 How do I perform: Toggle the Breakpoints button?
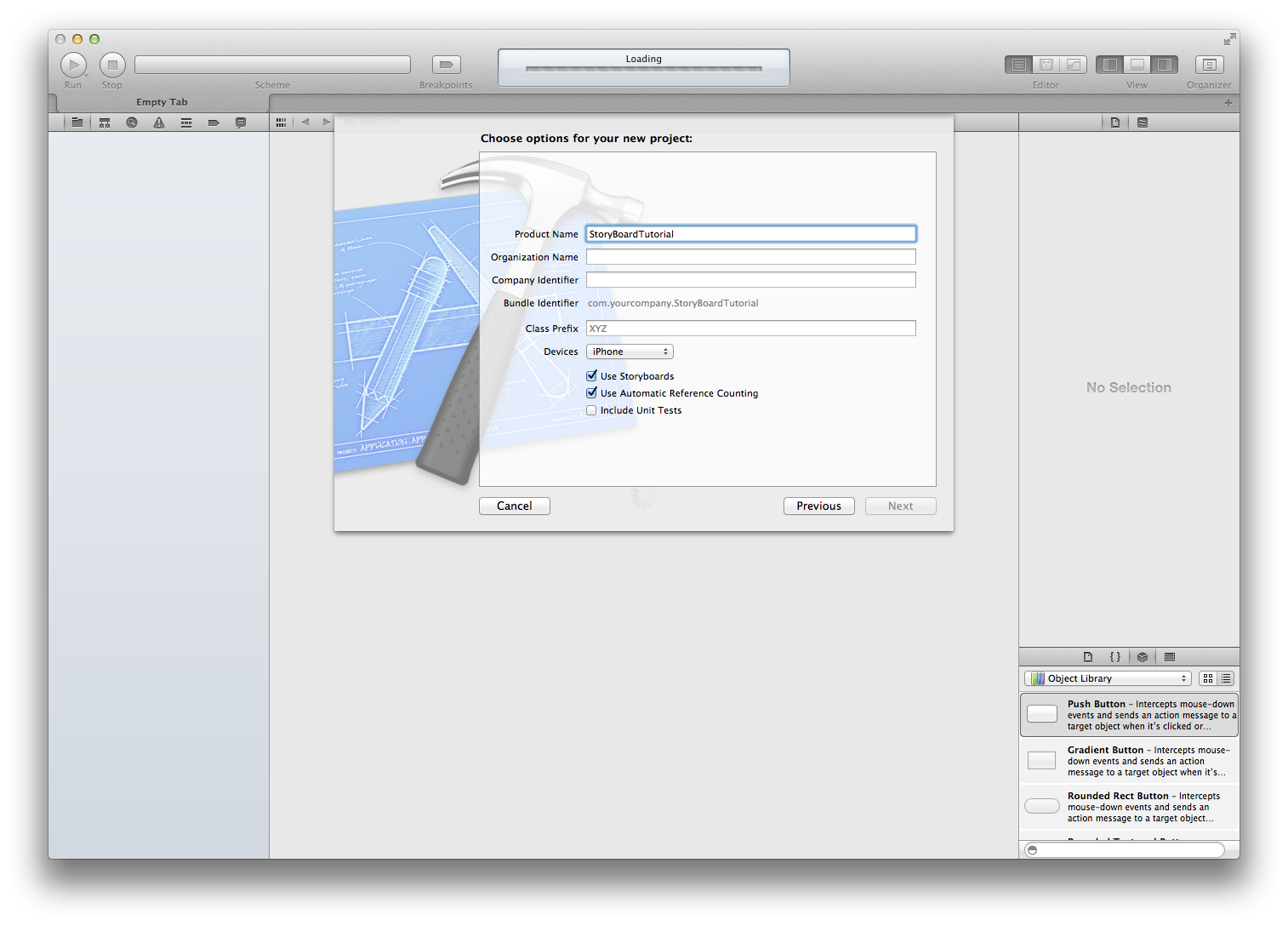446,65
